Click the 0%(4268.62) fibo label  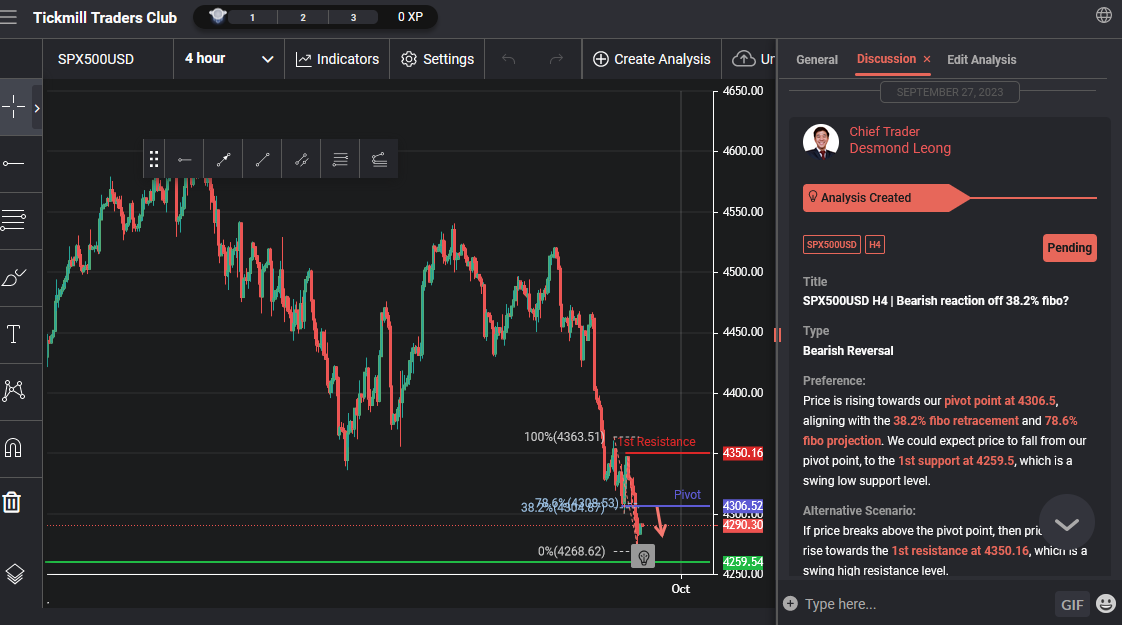pos(572,551)
